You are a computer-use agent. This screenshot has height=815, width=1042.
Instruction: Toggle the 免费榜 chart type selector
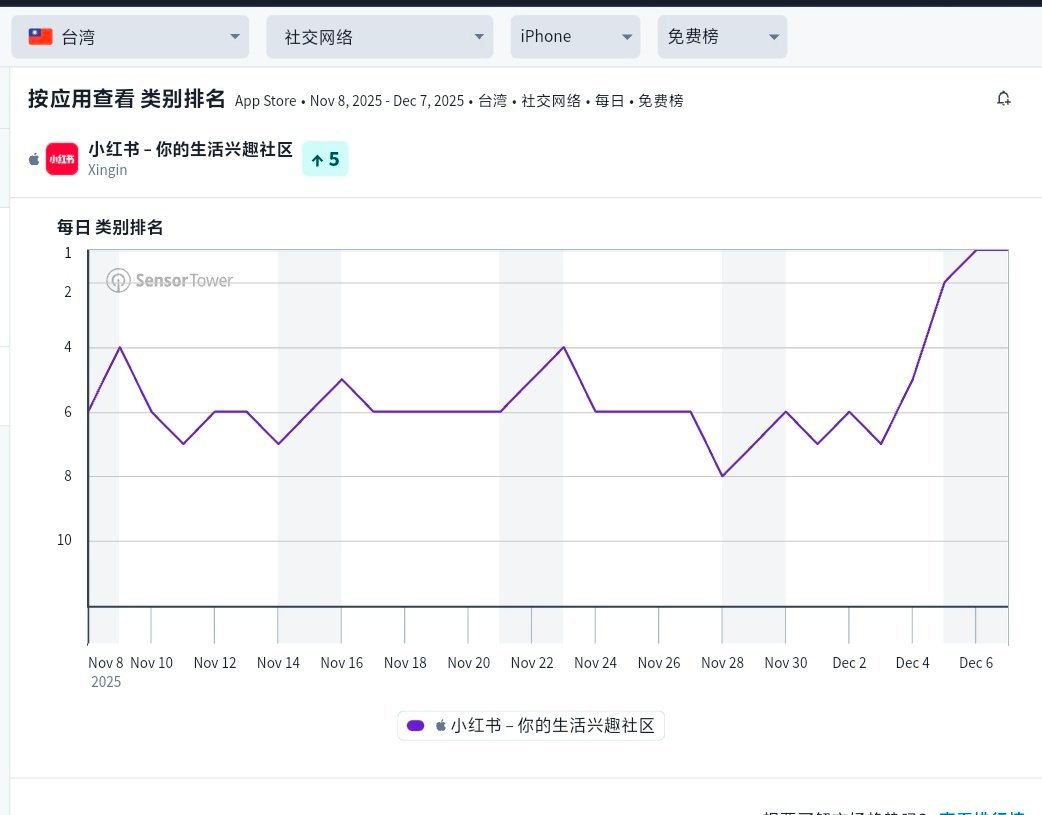click(722, 36)
